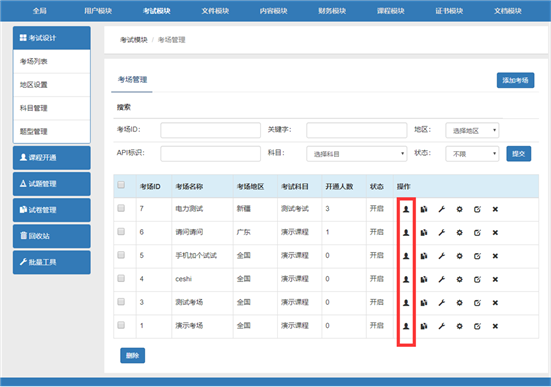Click the API标识 input field

(210, 154)
